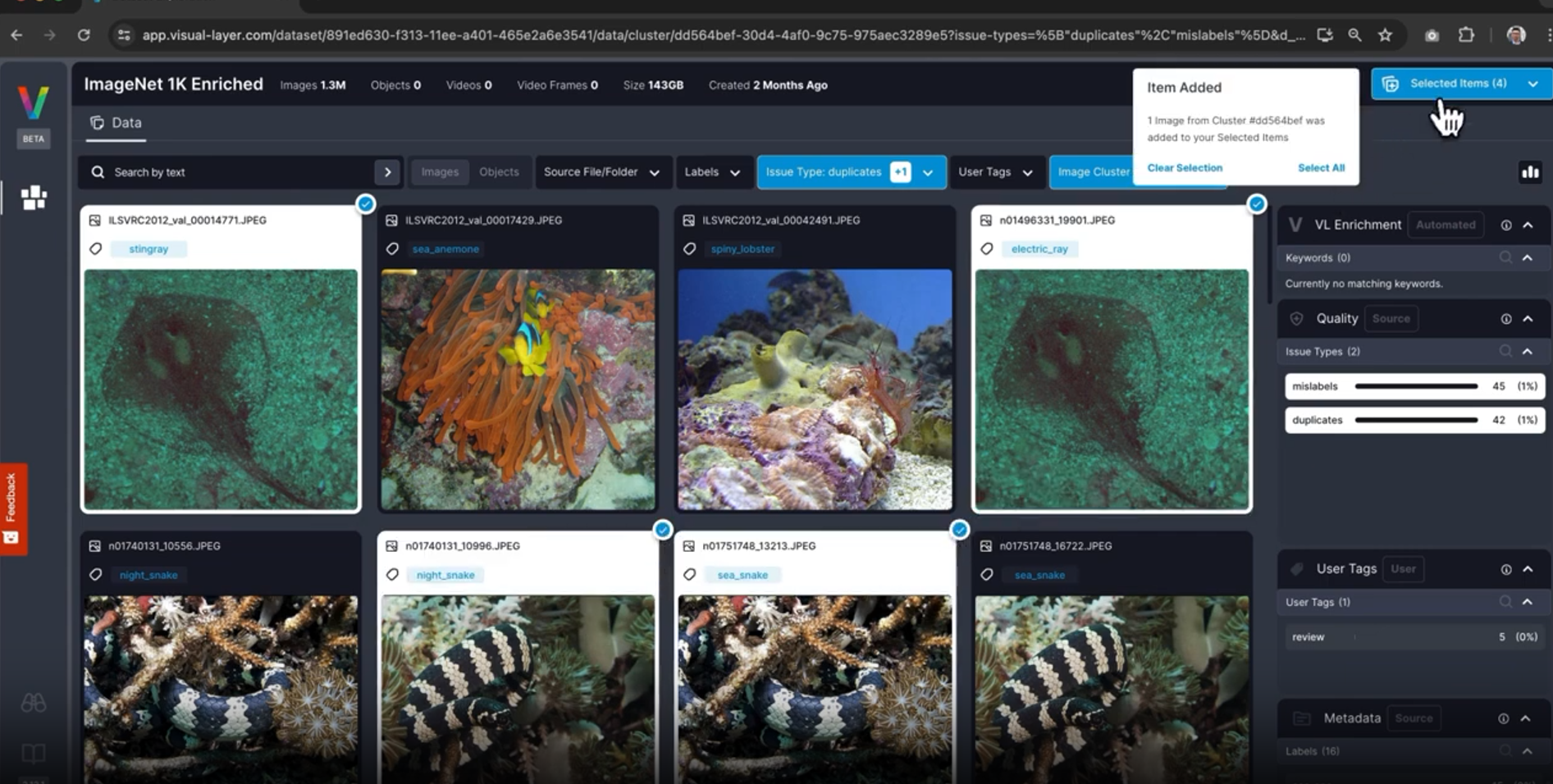The width and height of the screenshot is (1553, 784).
Task: Open the dataset grid icon in sidebar
Action: [34, 198]
